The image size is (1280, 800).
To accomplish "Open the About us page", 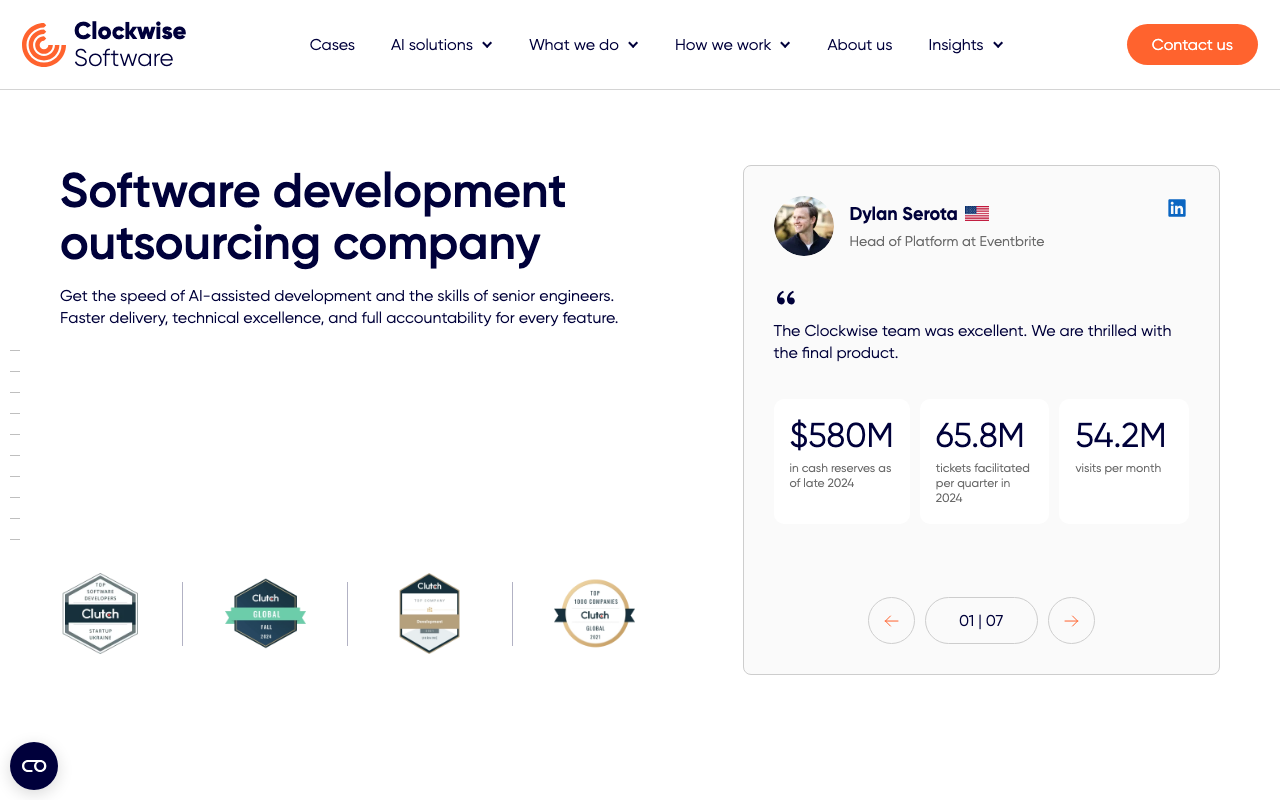I will (x=860, y=45).
